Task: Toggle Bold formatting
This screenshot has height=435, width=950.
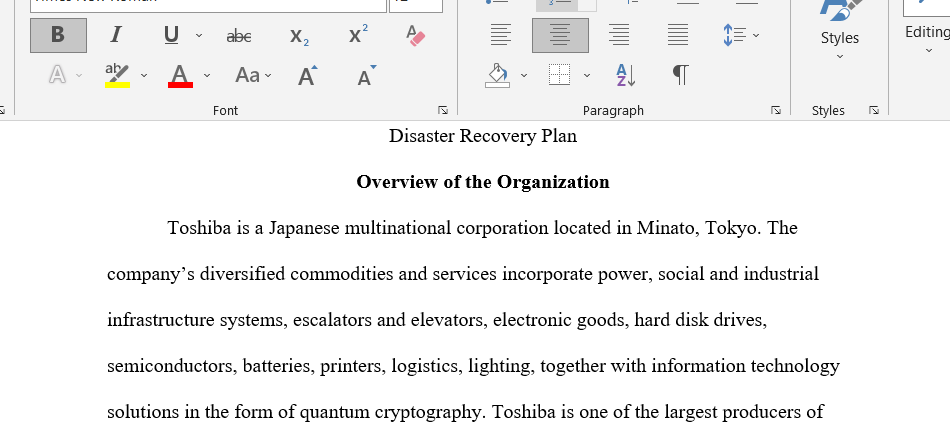Action: point(58,35)
